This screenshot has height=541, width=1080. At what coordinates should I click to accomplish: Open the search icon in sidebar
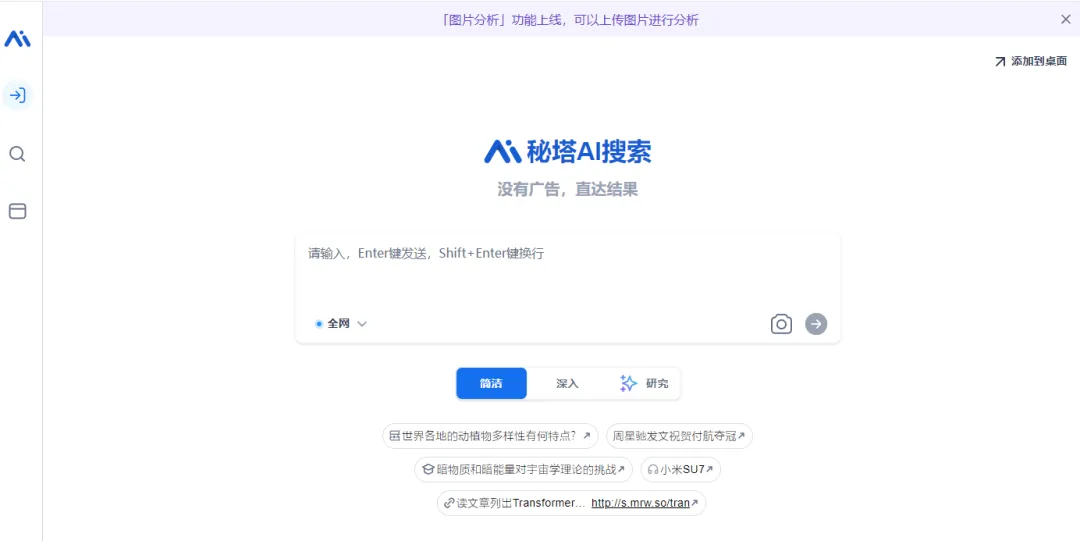17,154
